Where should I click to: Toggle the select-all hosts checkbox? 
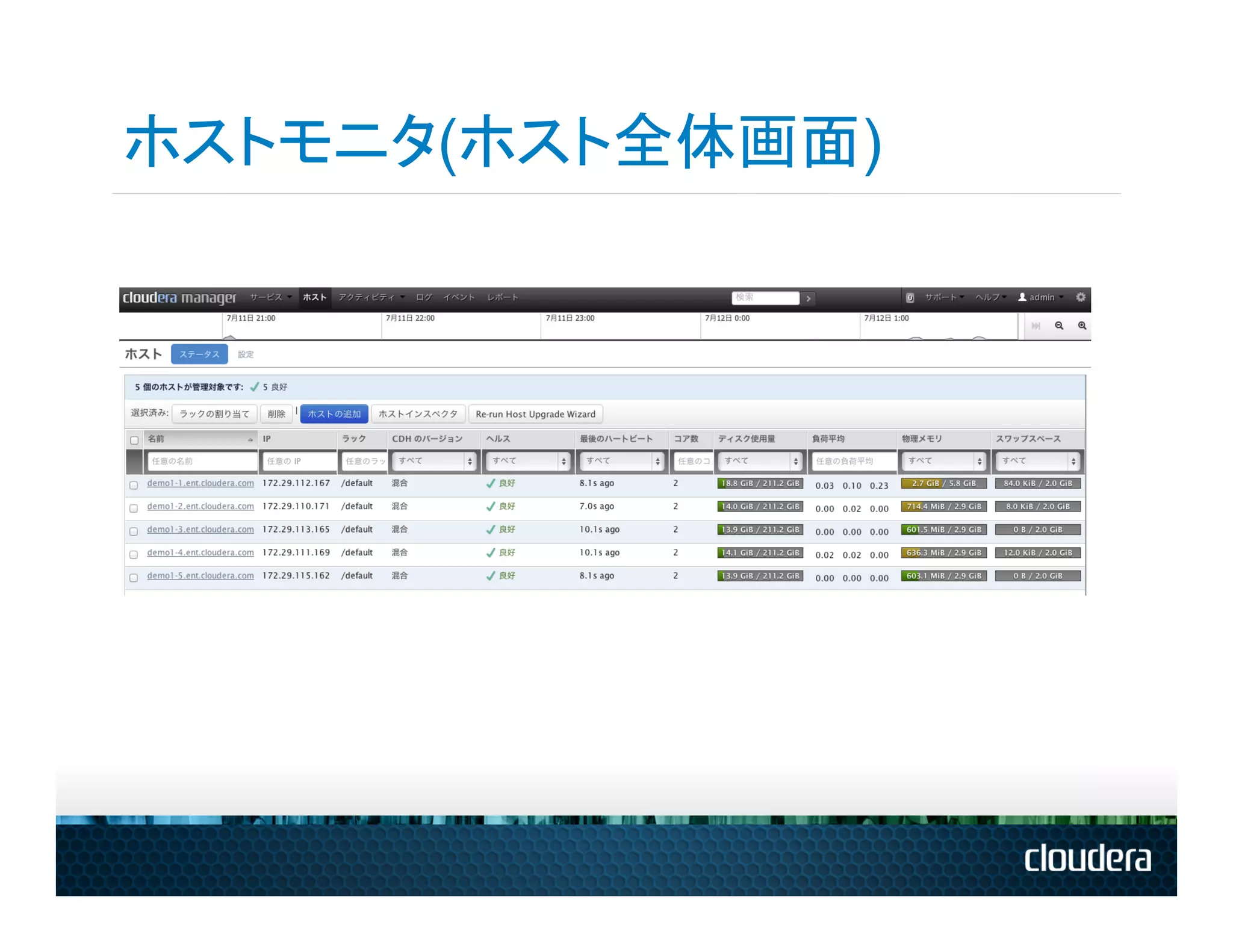tap(134, 440)
